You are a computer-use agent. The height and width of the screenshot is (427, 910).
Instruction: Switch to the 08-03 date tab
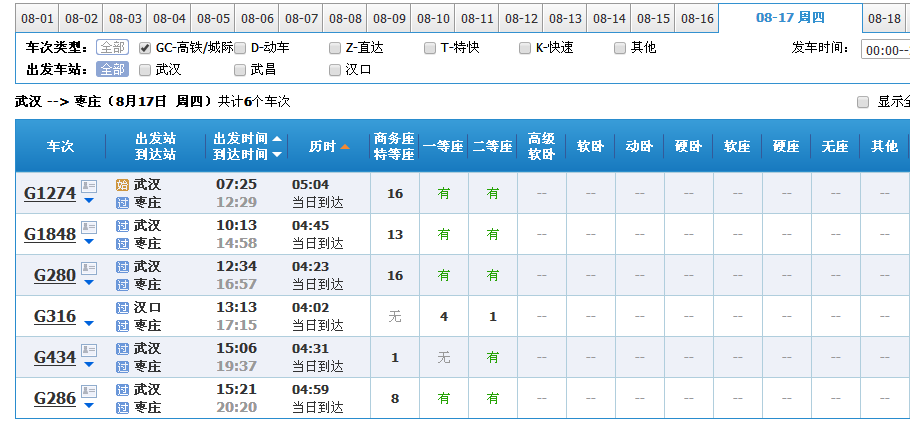coord(125,19)
